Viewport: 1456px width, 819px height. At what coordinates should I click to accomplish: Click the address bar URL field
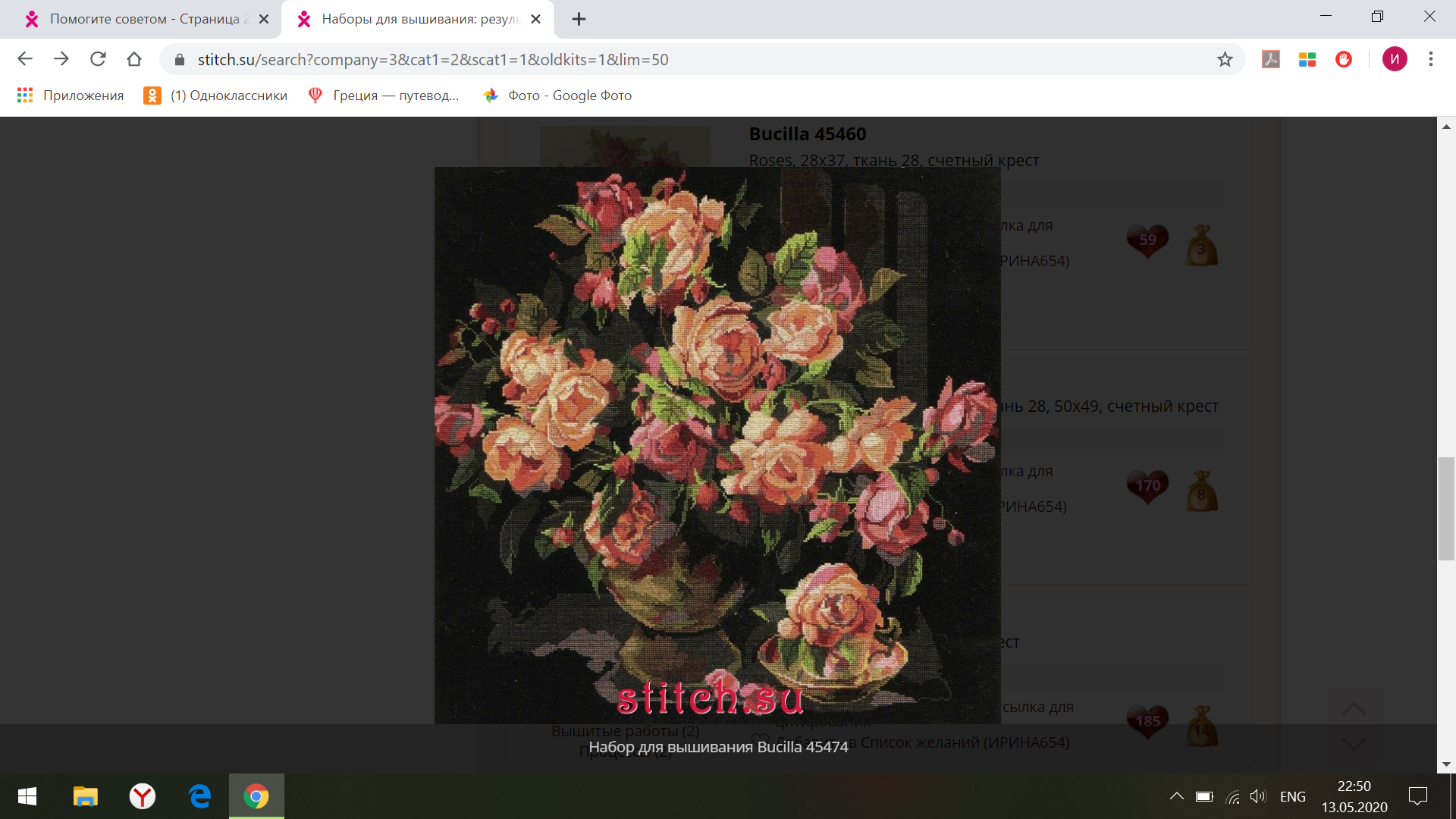[682, 59]
